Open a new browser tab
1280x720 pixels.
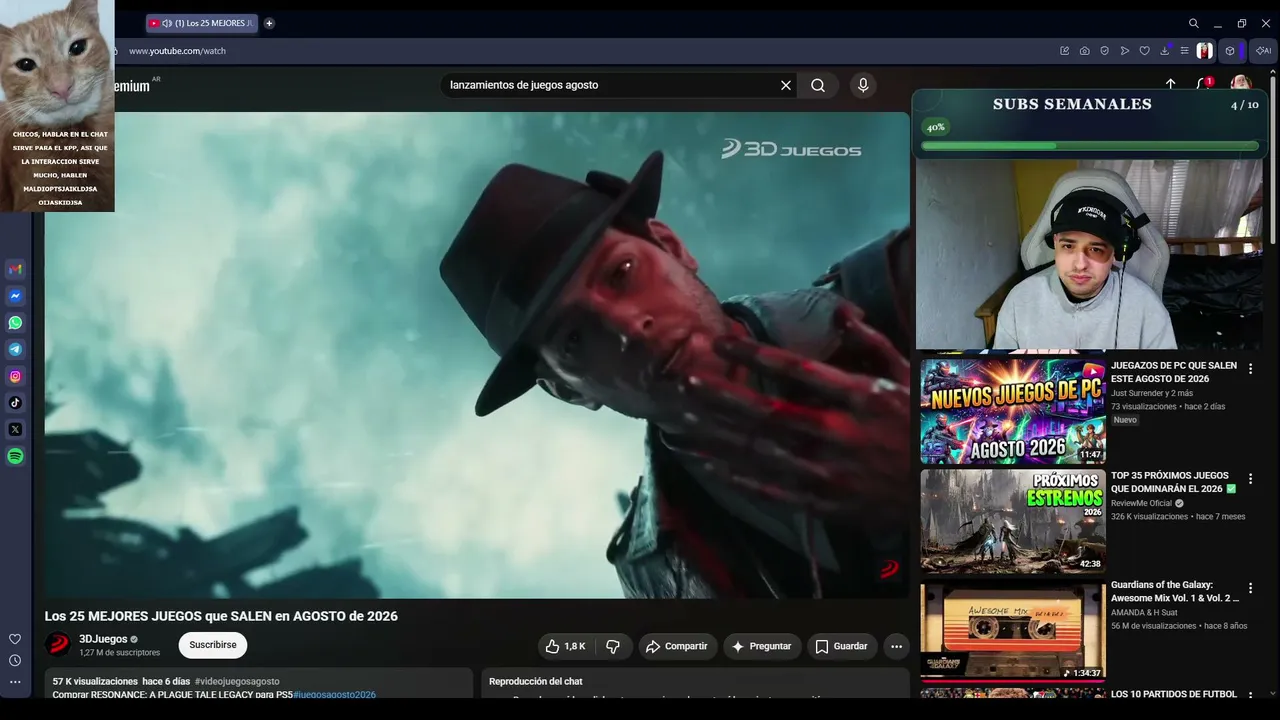coord(269,23)
